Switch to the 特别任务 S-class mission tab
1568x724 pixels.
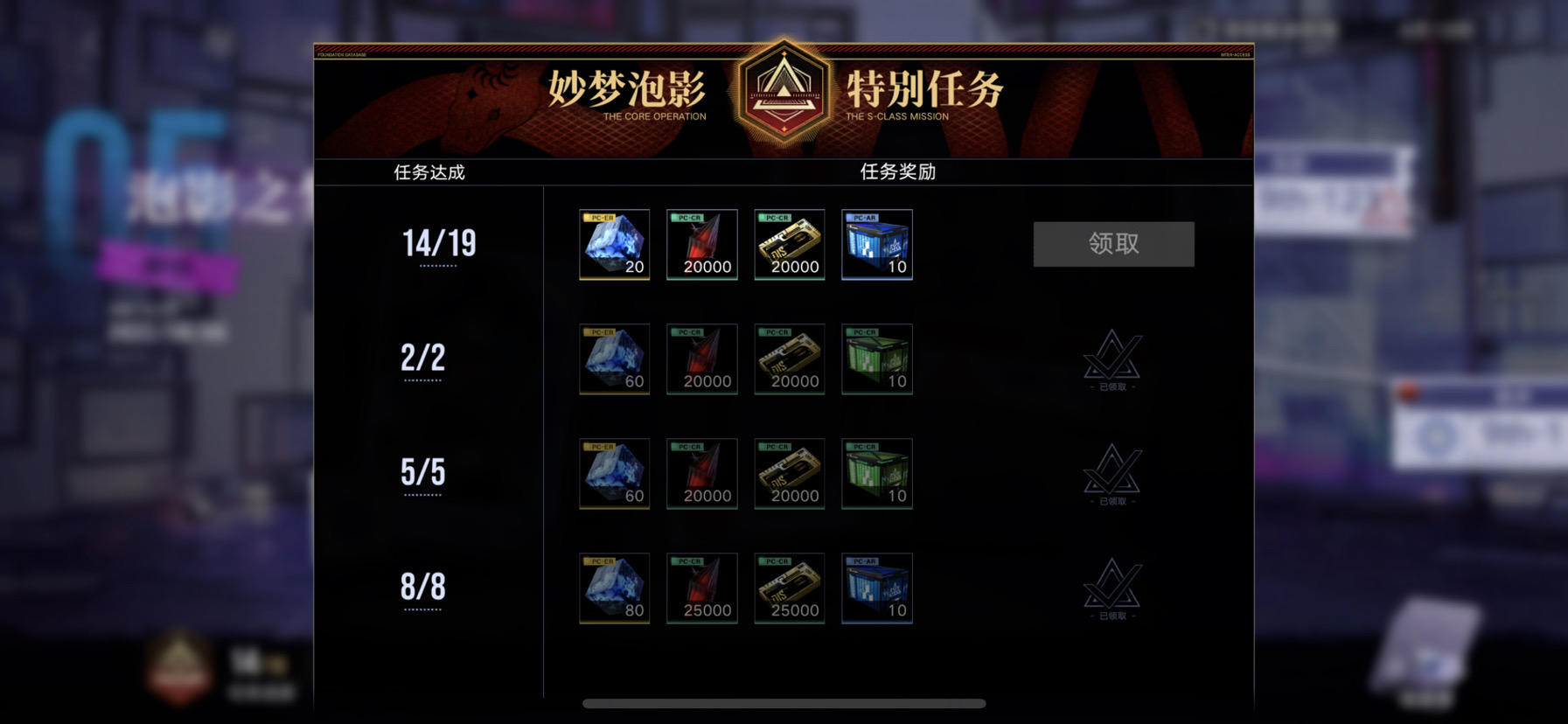click(924, 94)
